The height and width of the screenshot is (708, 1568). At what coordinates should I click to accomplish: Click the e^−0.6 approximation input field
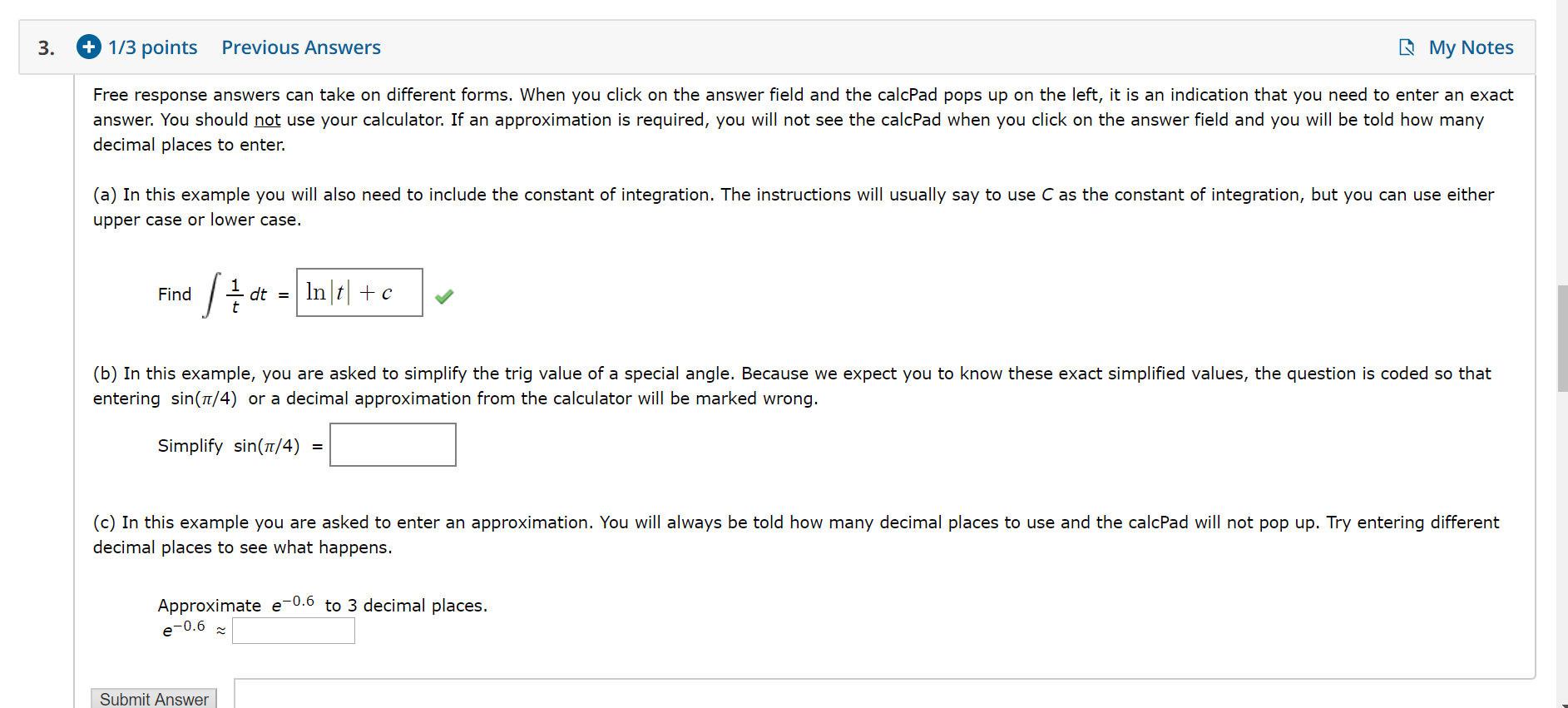point(294,630)
